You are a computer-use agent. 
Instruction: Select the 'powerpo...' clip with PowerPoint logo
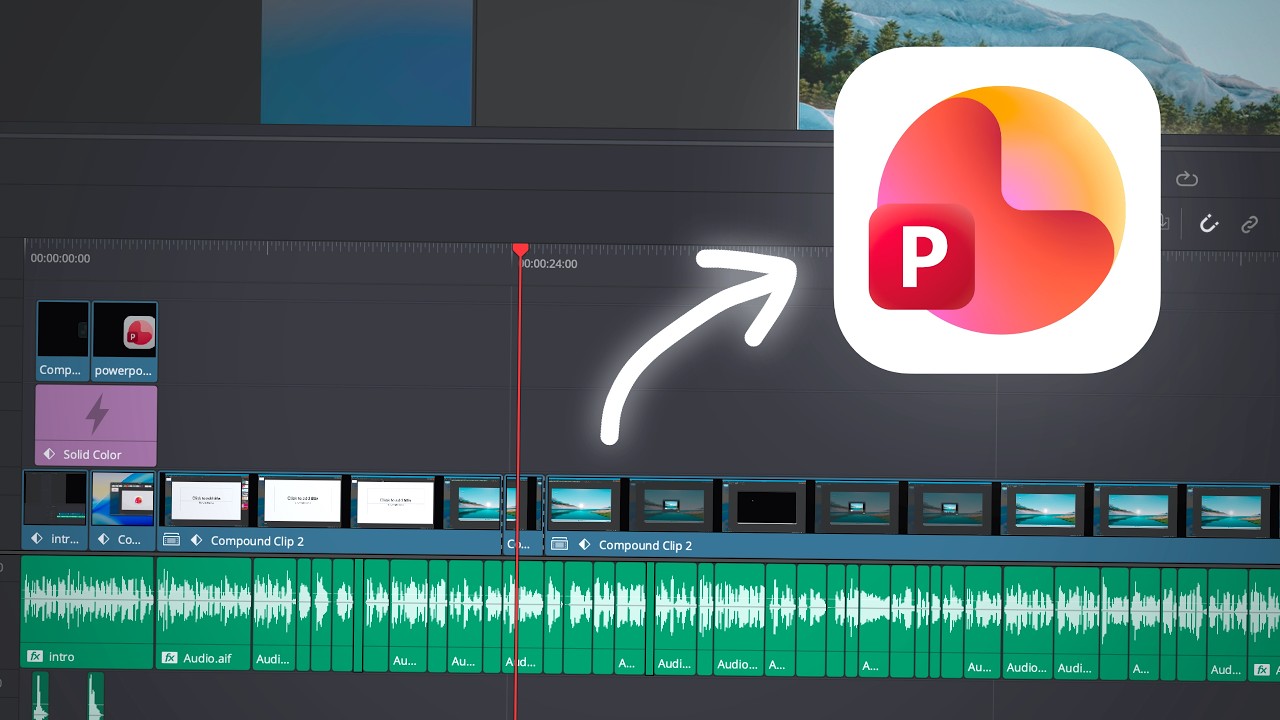click(124, 341)
